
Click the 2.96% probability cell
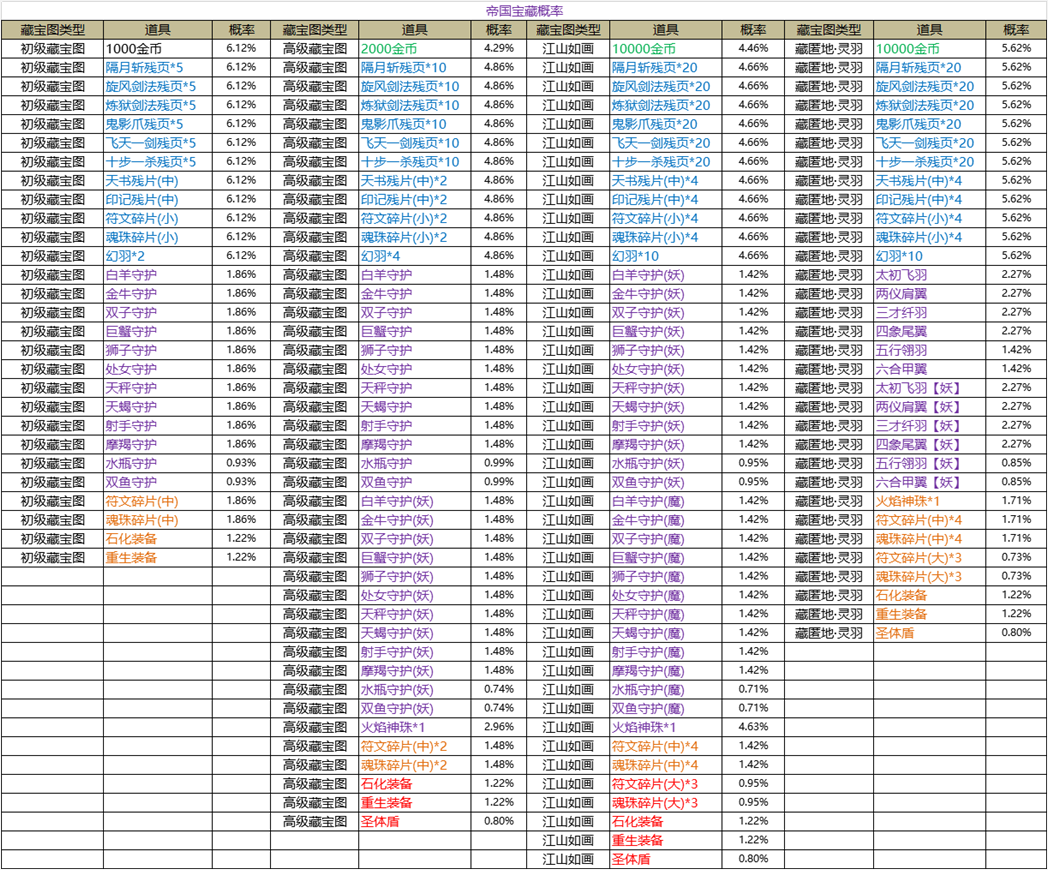tap(498, 727)
